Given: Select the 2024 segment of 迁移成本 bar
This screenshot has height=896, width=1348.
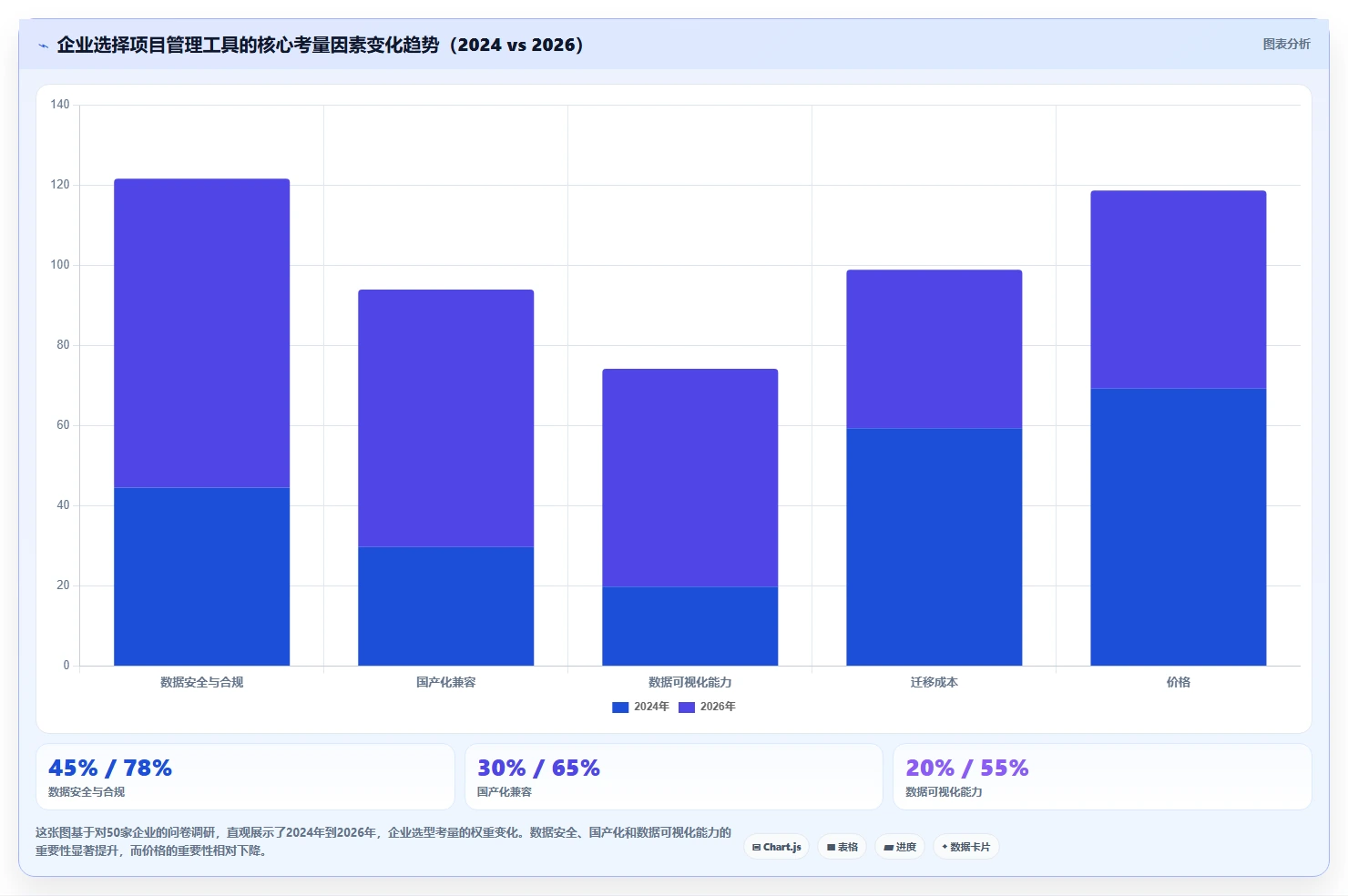Looking at the screenshot, I should (934, 546).
